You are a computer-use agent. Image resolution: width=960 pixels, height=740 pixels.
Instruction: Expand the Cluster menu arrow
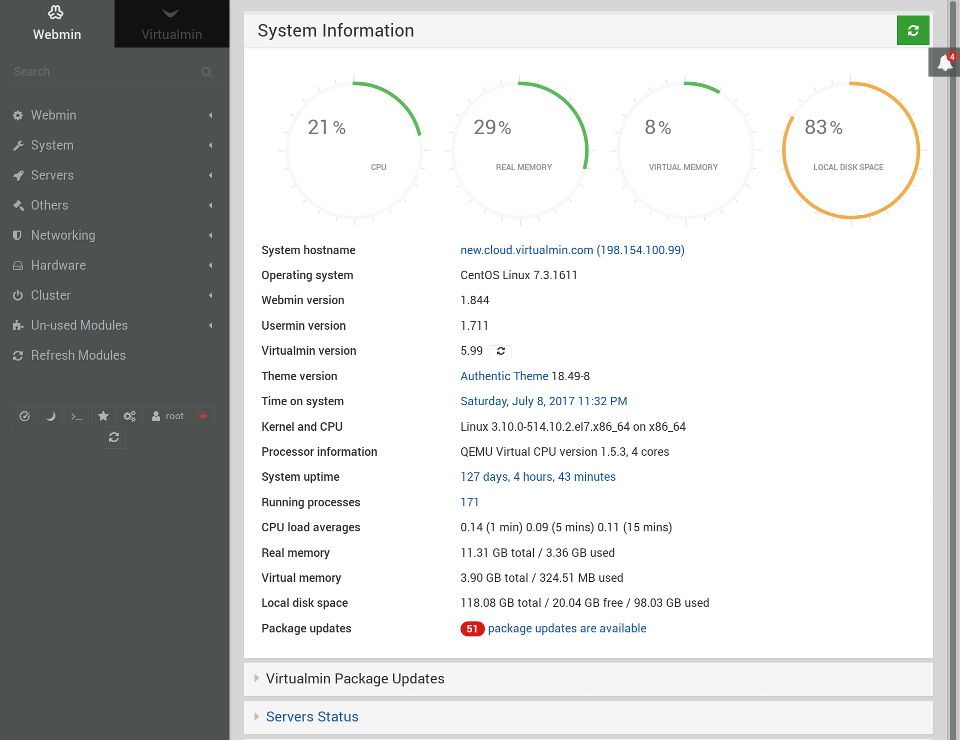pyautogui.click(x=211, y=295)
